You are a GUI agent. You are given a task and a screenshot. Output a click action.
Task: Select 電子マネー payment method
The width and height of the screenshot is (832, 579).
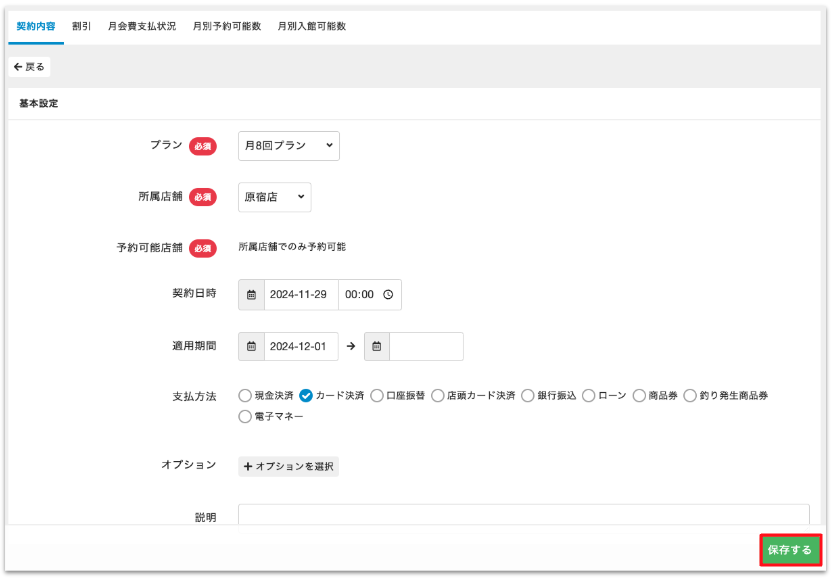click(x=245, y=417)
